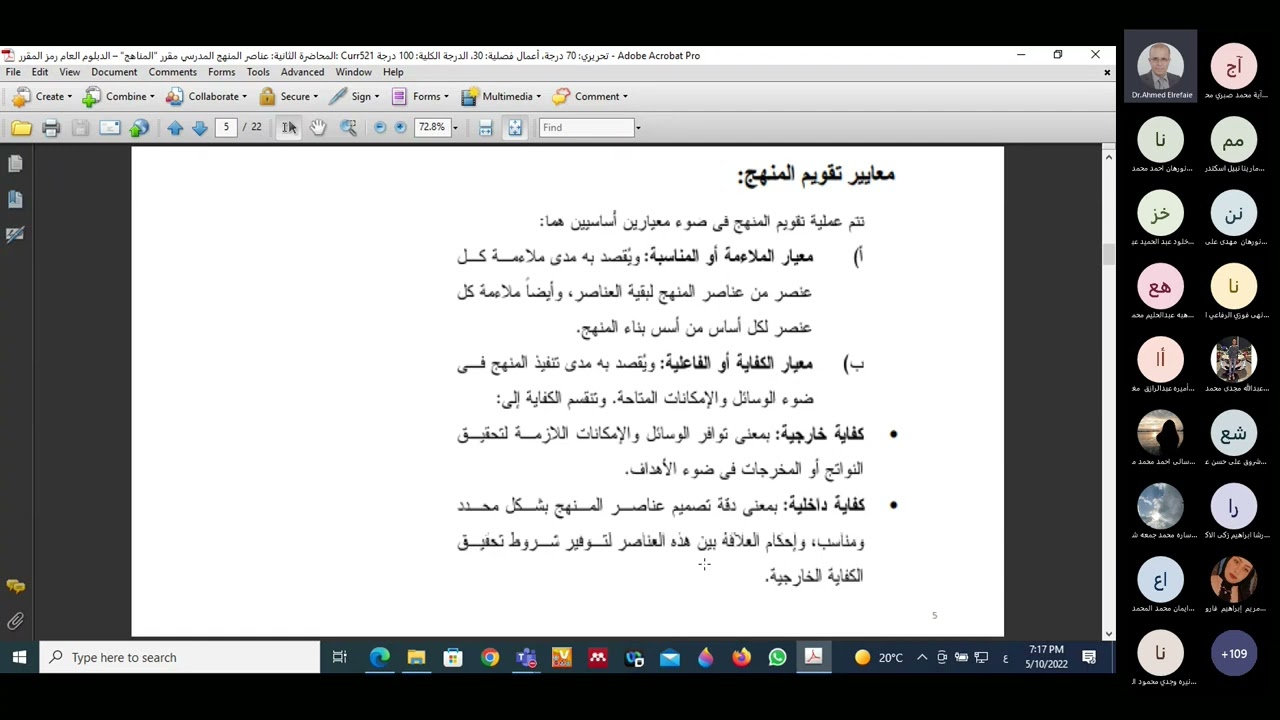Click the Find search box
This screenshot has width=1280, height=720.
586,127
